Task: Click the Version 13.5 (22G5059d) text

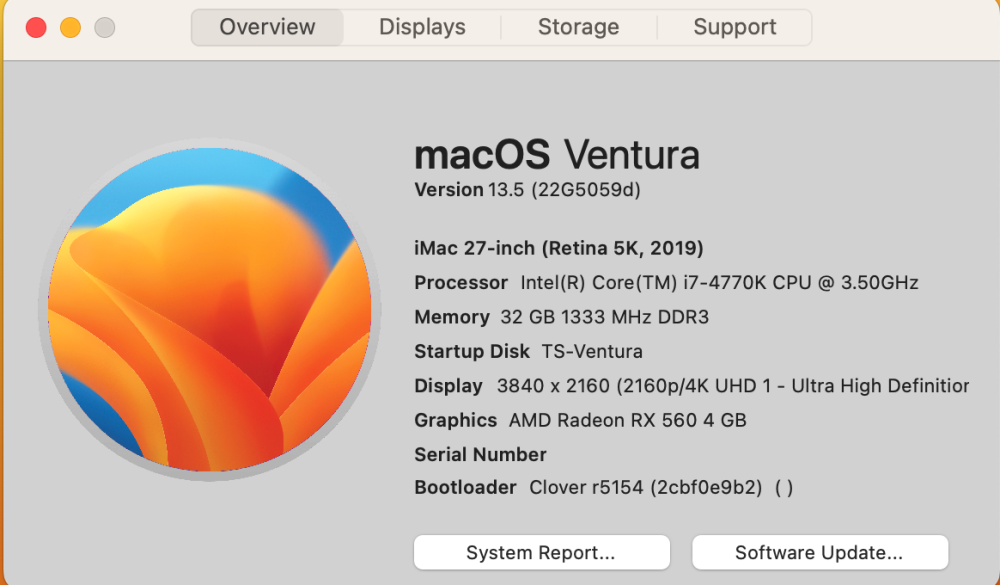Action: click(527, 189)
